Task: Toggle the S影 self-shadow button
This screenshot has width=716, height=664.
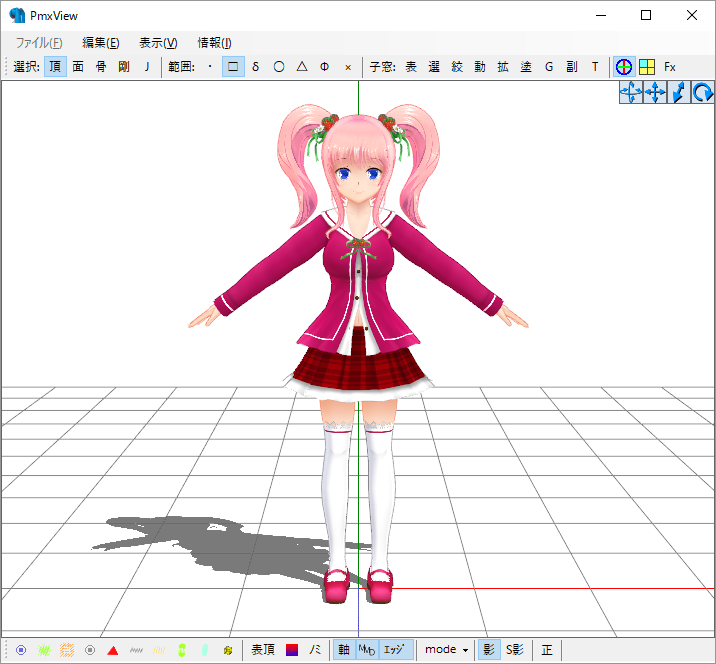Action: tap(515, 650)
